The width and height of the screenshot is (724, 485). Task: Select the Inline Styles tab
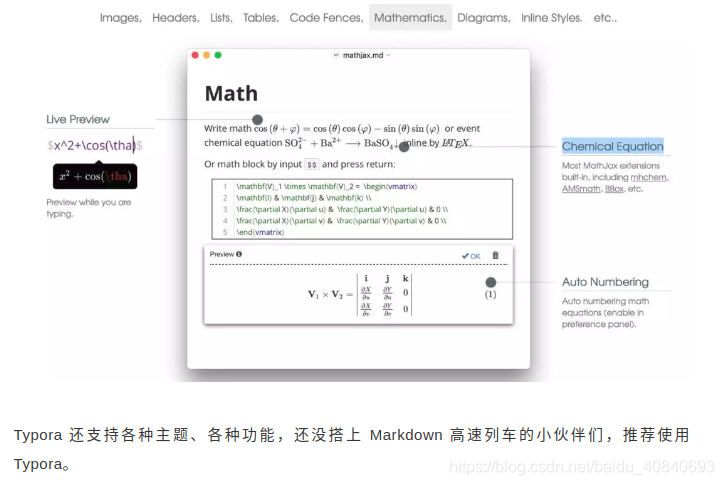pos(552,18)
